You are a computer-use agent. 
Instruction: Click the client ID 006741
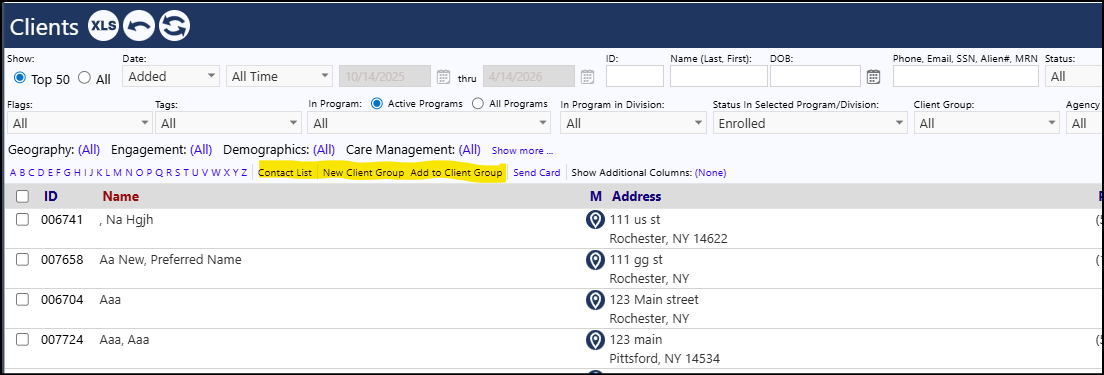tap(62, 220)
